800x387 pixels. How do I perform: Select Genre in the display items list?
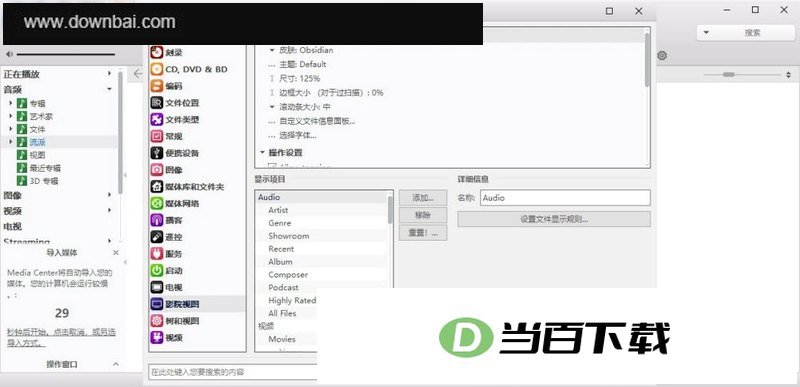coord(280,223)
